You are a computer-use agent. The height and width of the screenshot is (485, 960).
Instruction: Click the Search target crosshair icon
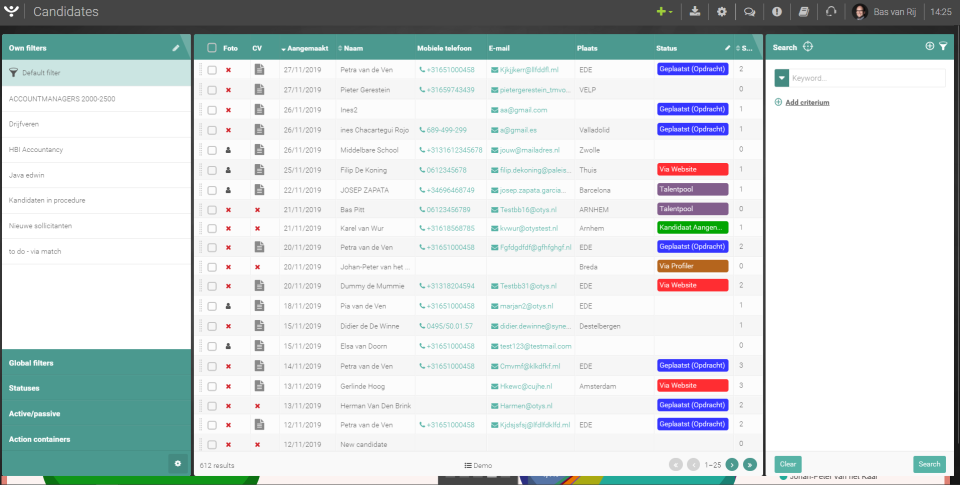coord(808,47)
